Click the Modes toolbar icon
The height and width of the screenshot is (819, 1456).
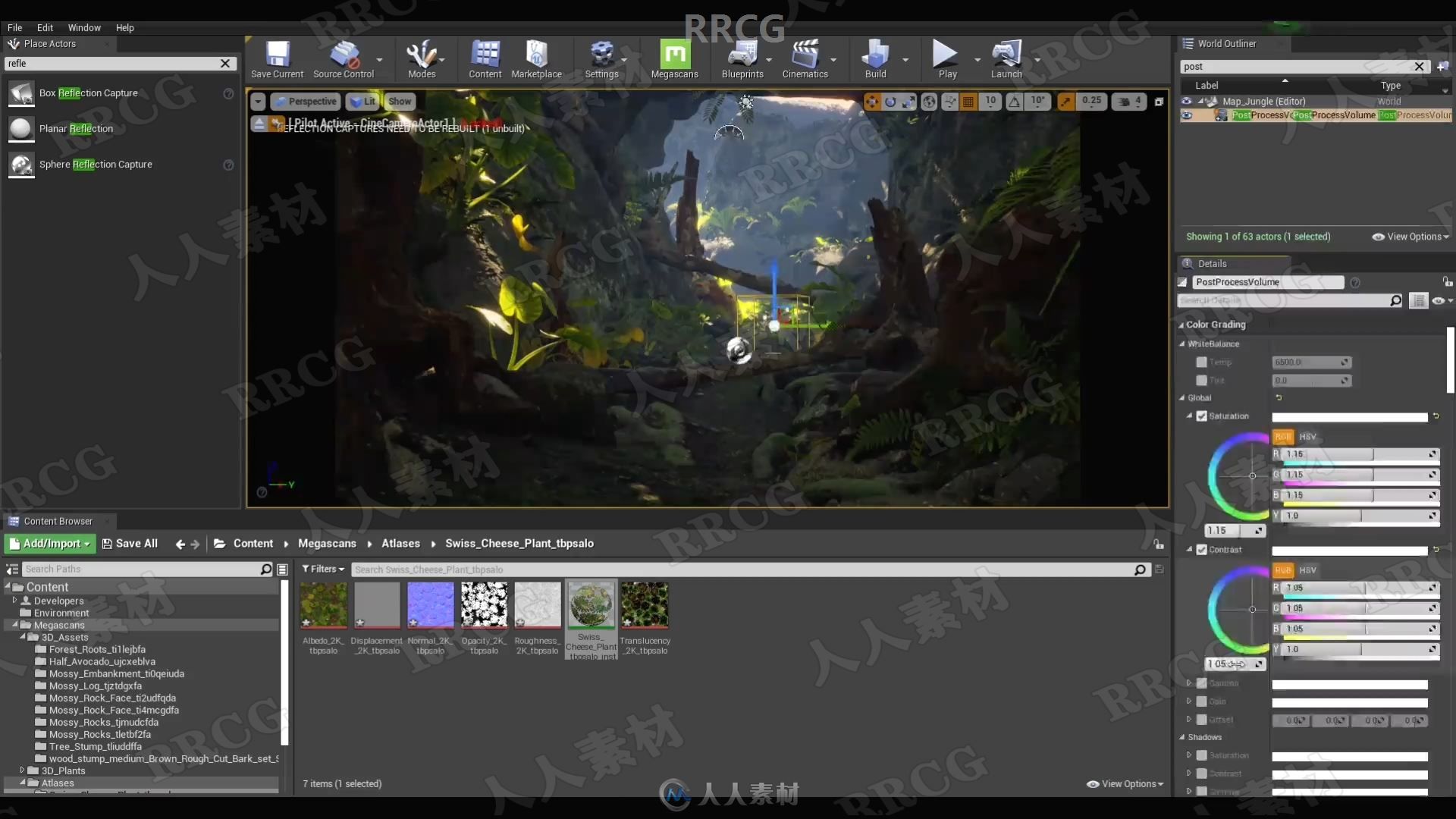click(422, 59)
